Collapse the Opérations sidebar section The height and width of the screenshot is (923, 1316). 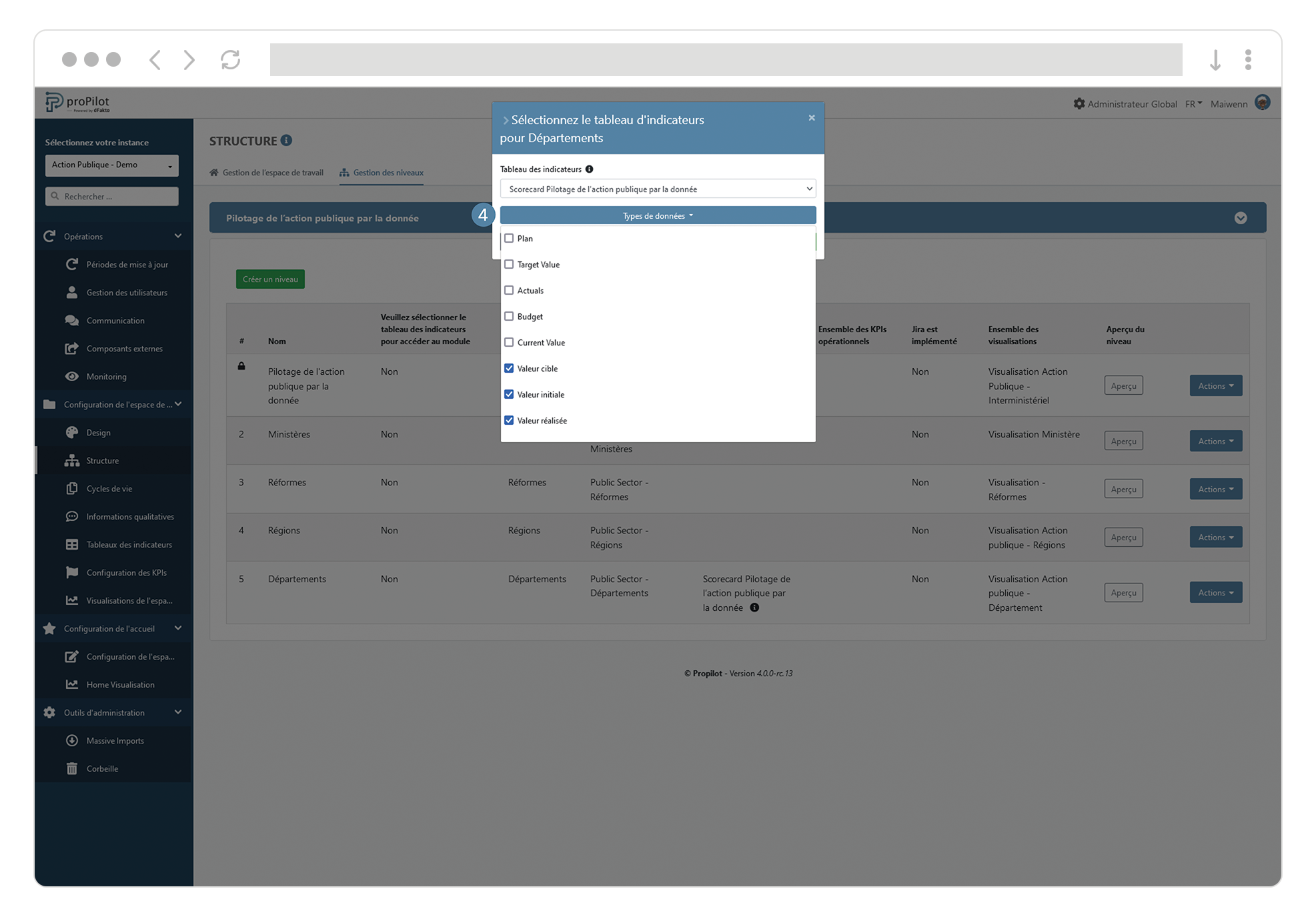177,236
